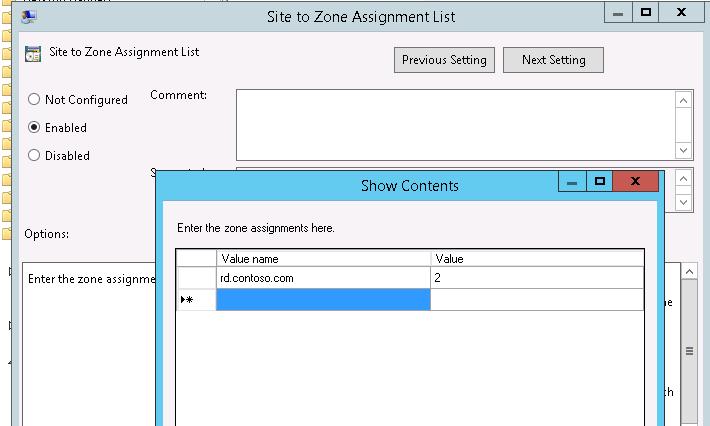
Task: Select the rd.contoso.com row header
Action: [x=196, y=278]
